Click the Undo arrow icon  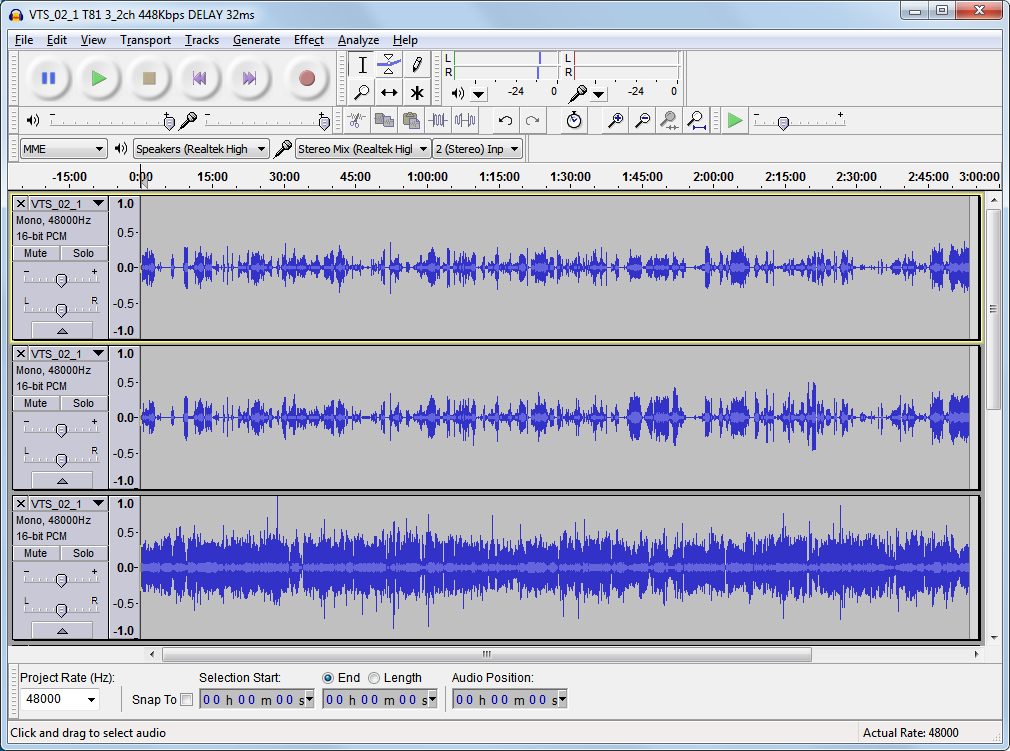coord(505,120)
